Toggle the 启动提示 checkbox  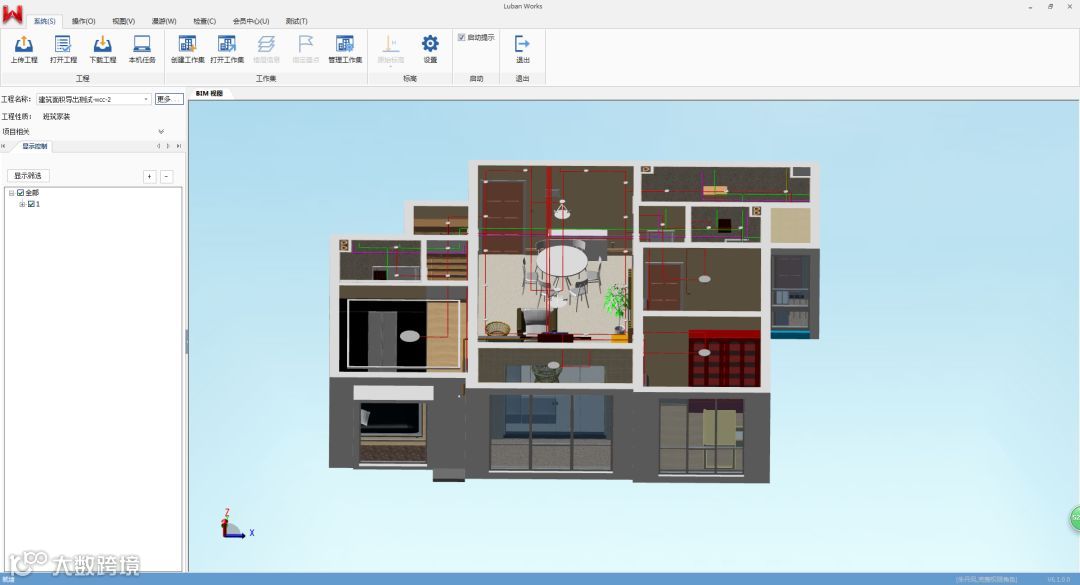pos(461,37)
